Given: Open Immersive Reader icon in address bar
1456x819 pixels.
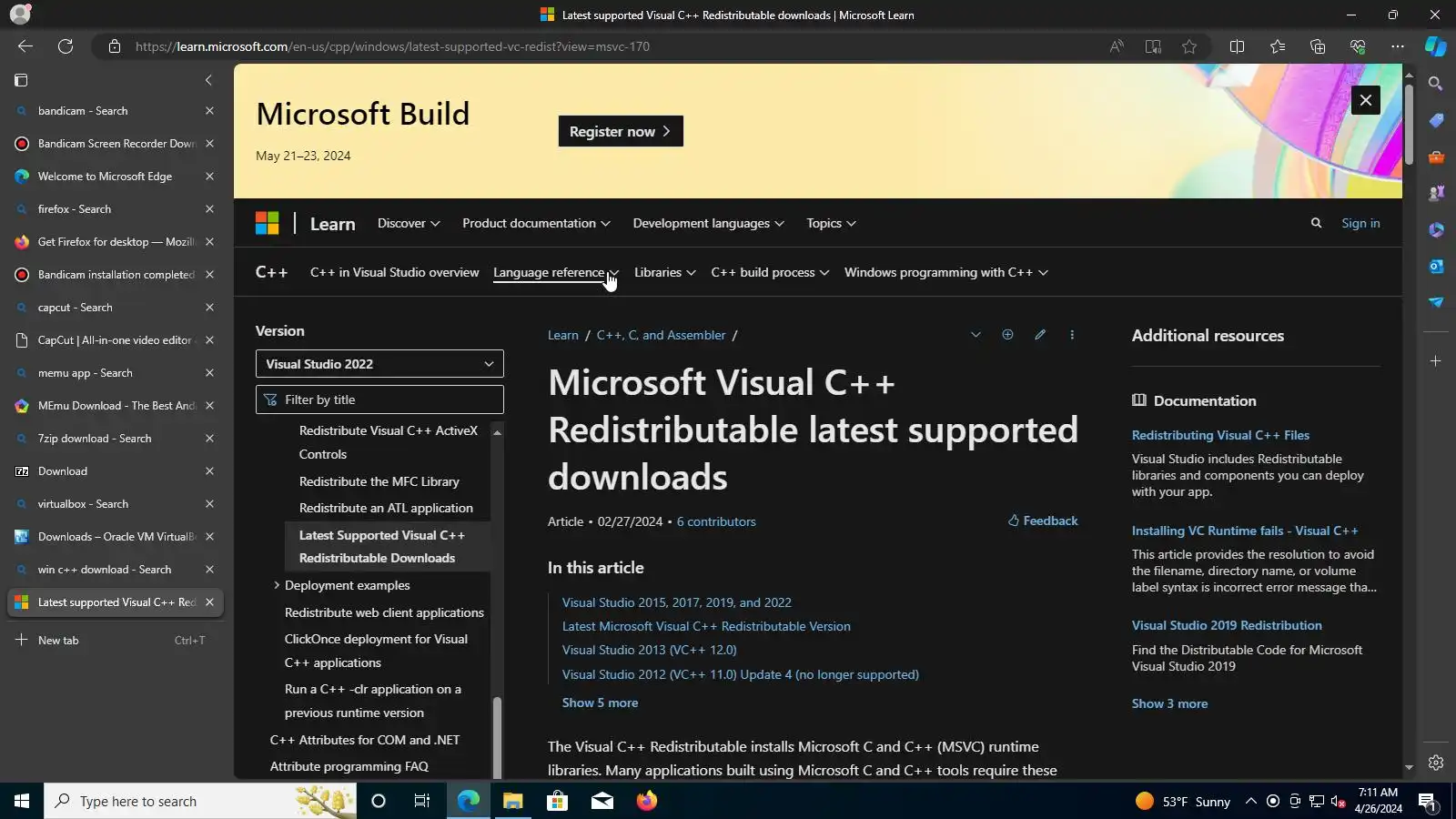Looking at the screenshot, I should [1153, 46].
